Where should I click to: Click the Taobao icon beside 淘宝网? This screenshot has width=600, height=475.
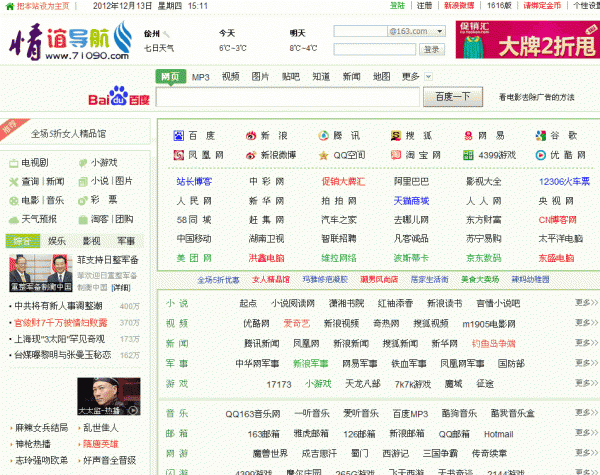(396, 155)
